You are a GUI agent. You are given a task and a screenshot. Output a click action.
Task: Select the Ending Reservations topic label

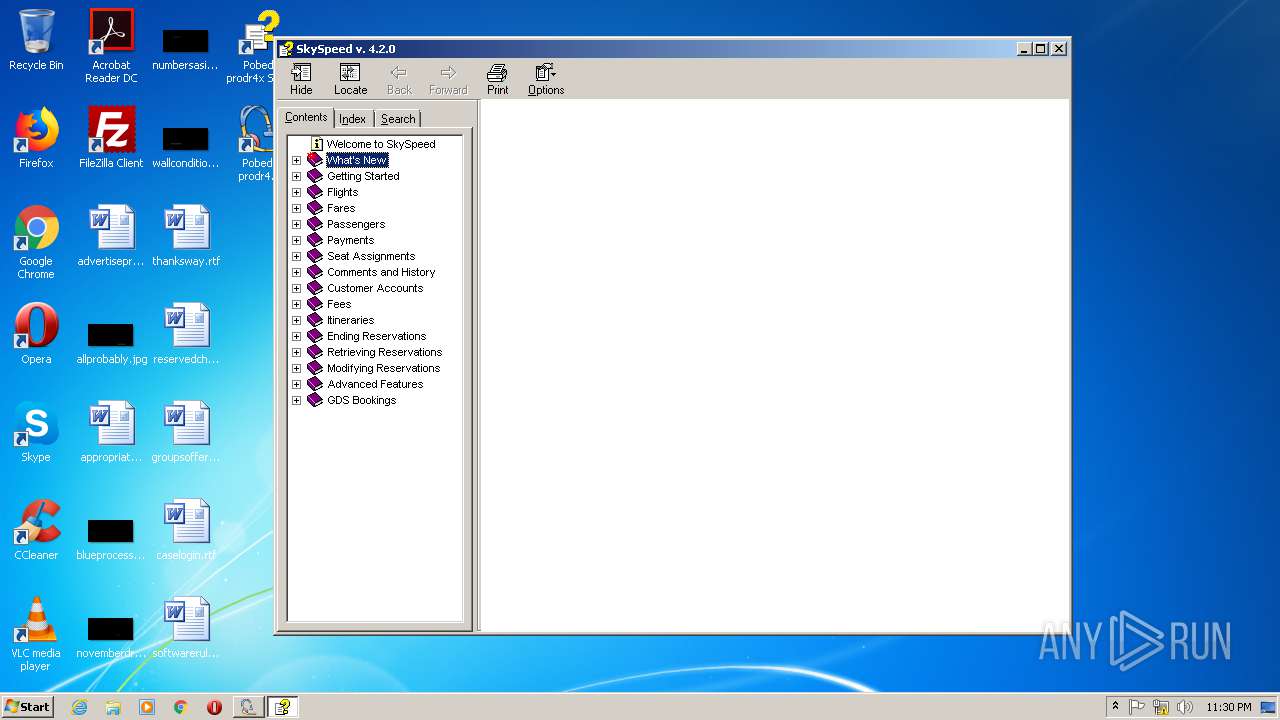pyautogui.click(x=376, y=336)
